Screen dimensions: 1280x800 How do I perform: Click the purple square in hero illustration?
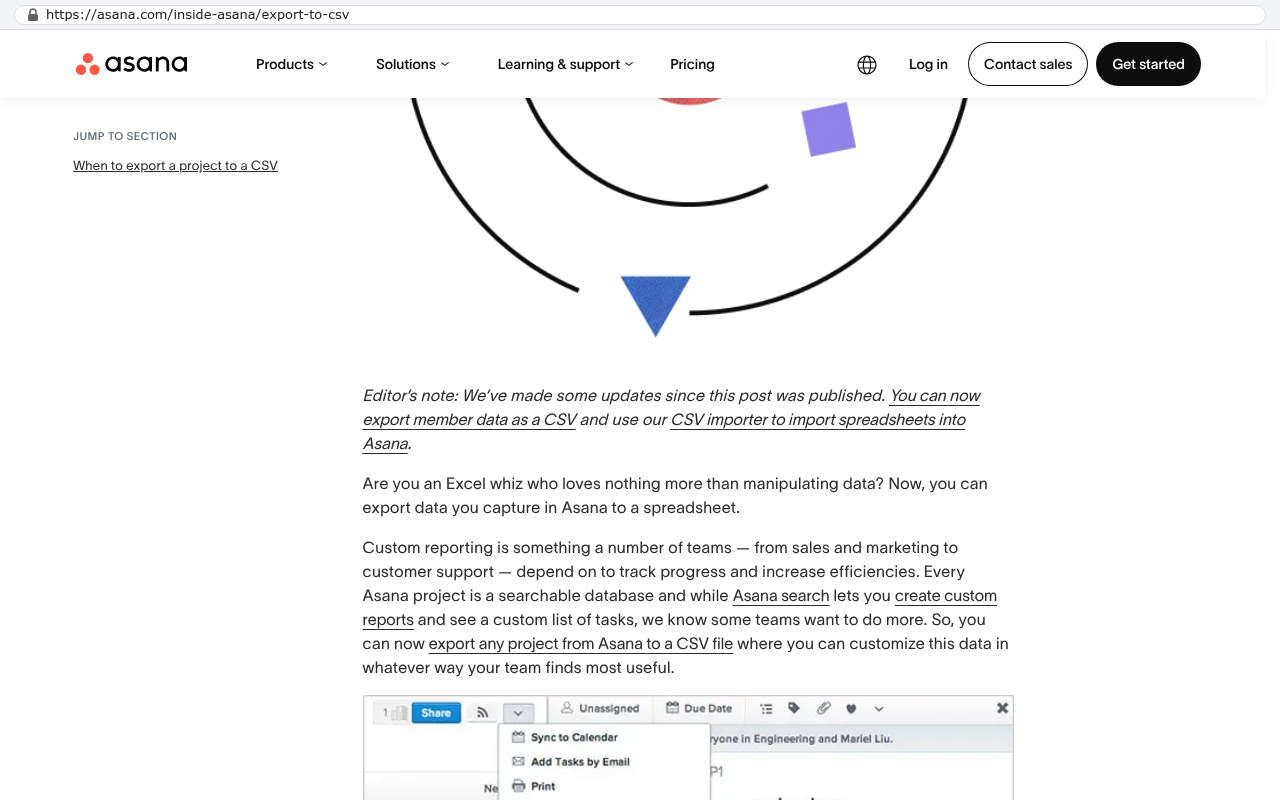(829, 129)
